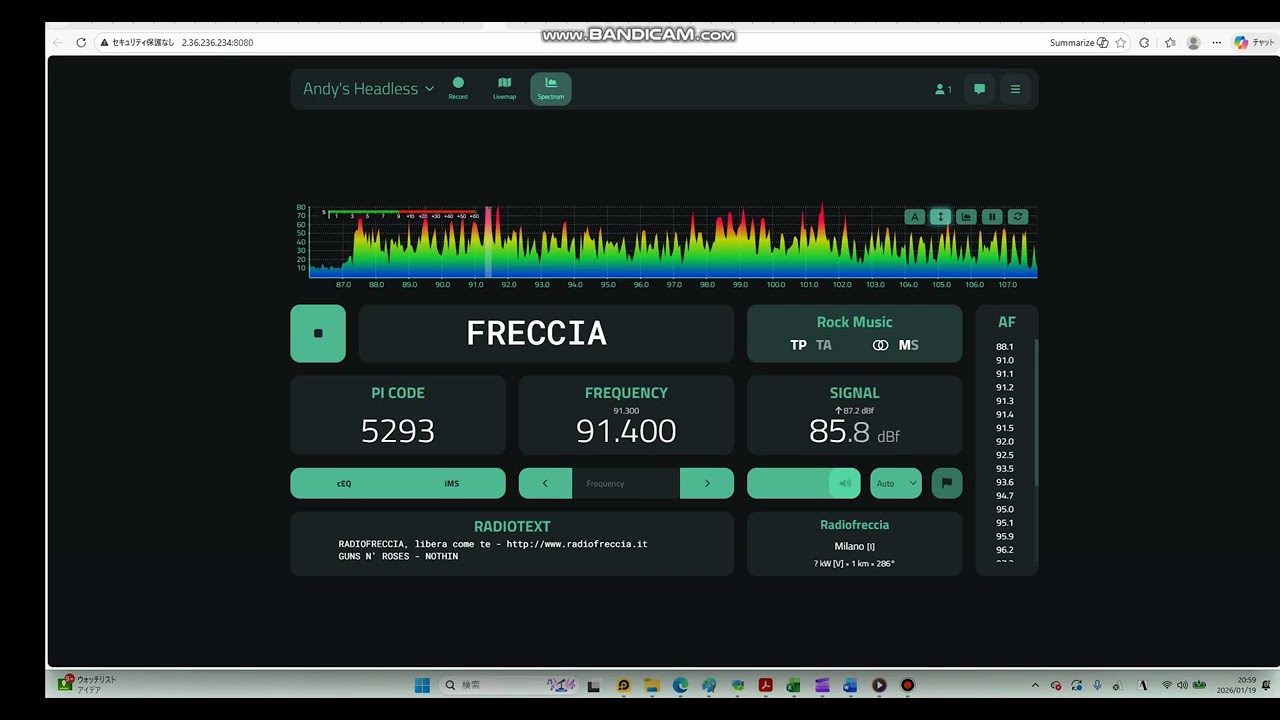Toggle spectrum vertical scale arrows button
This screenshot has width=1280, height=720.
(940, 217)
